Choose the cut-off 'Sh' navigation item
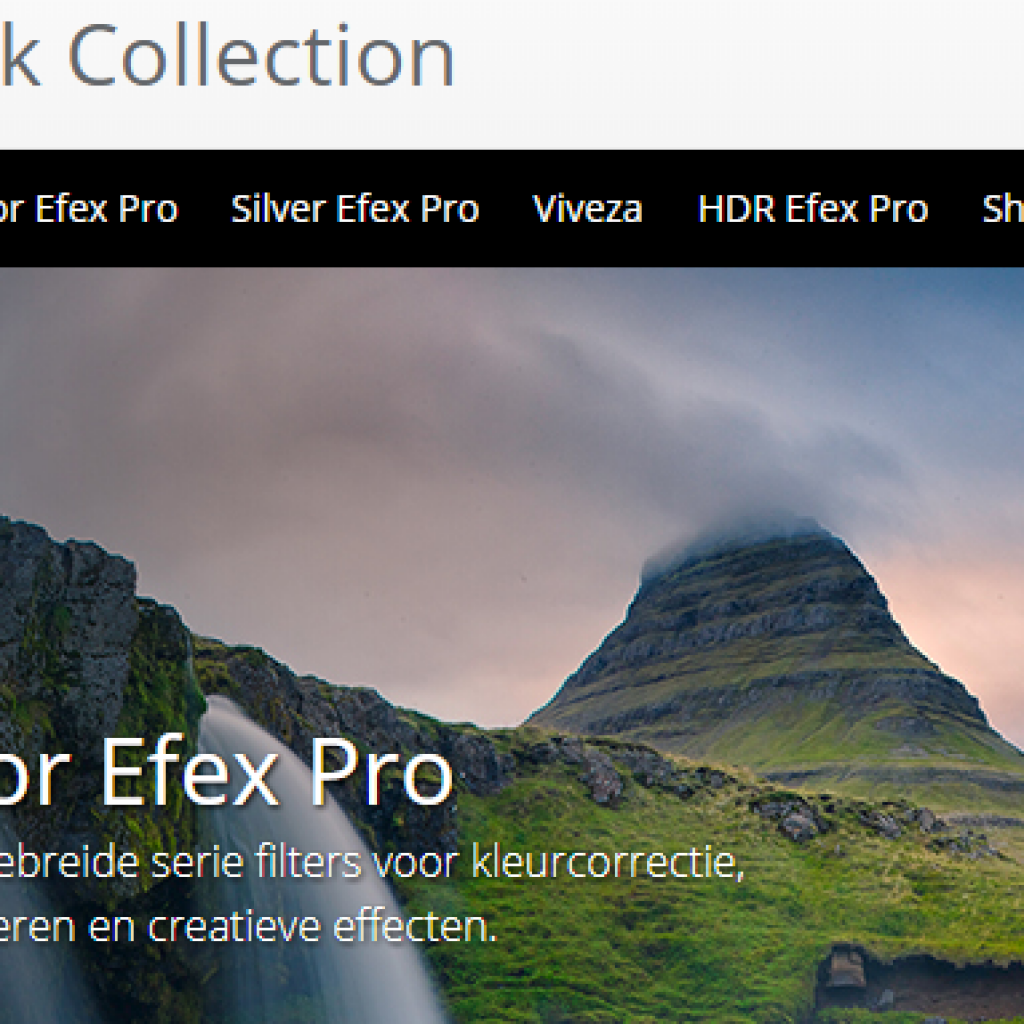This screenshot has width=1024, height=1024. pyautogui.click(x=1003, y=209)
